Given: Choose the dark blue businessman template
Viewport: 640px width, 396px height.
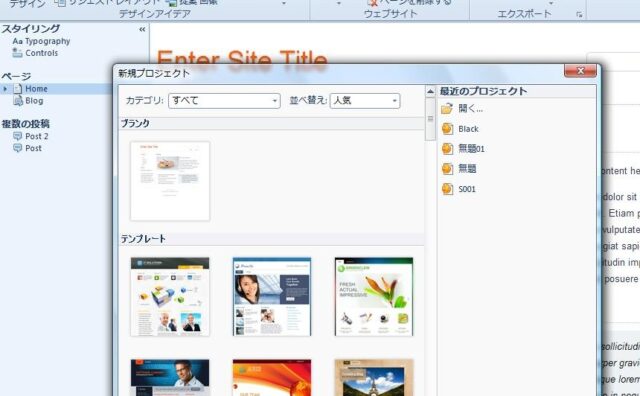Looking at the screenshot, I should click(x=170, y=378).
